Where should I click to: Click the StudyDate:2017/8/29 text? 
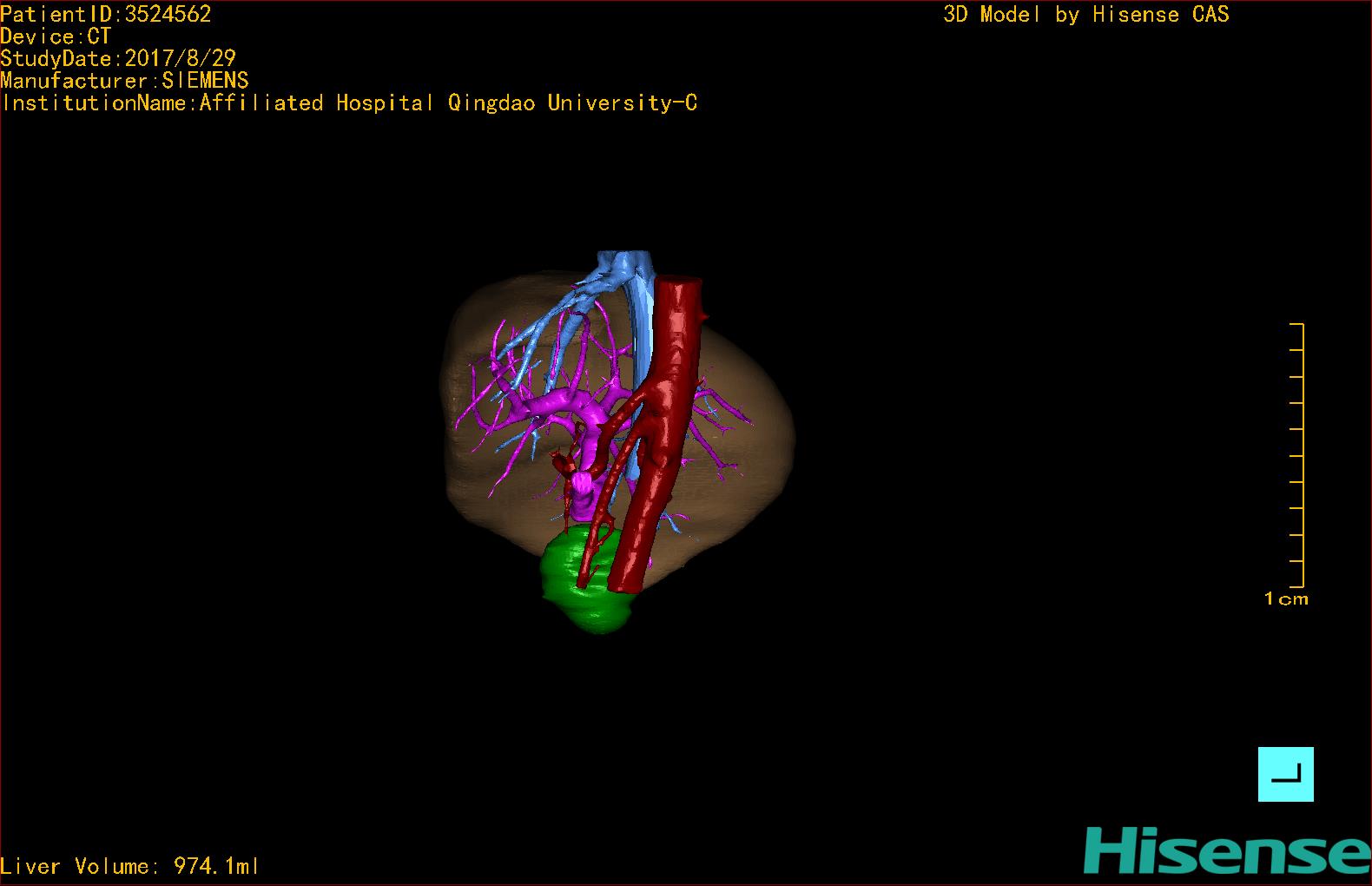[118, 58]
